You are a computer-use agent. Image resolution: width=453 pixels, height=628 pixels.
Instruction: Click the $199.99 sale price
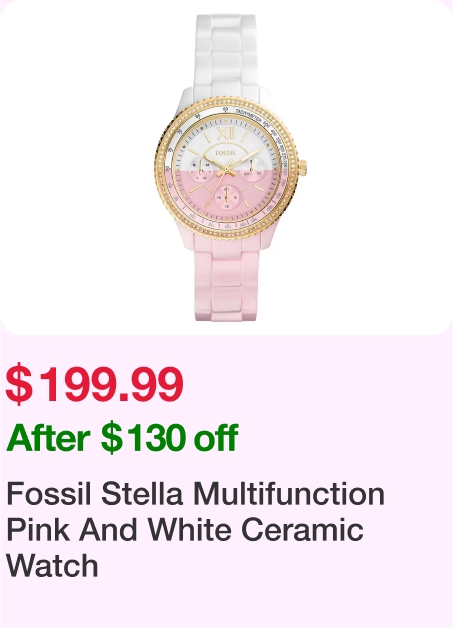click(95, 384)
